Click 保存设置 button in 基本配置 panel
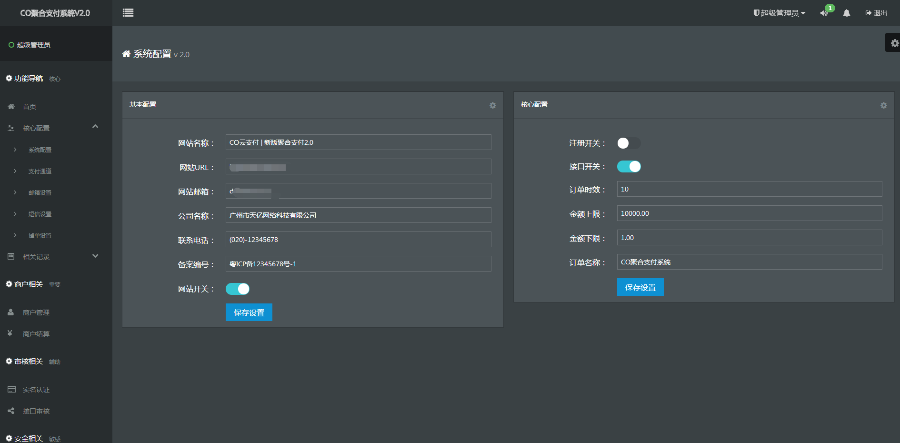Viewport: 900px width, 443px height. (249, 312)
